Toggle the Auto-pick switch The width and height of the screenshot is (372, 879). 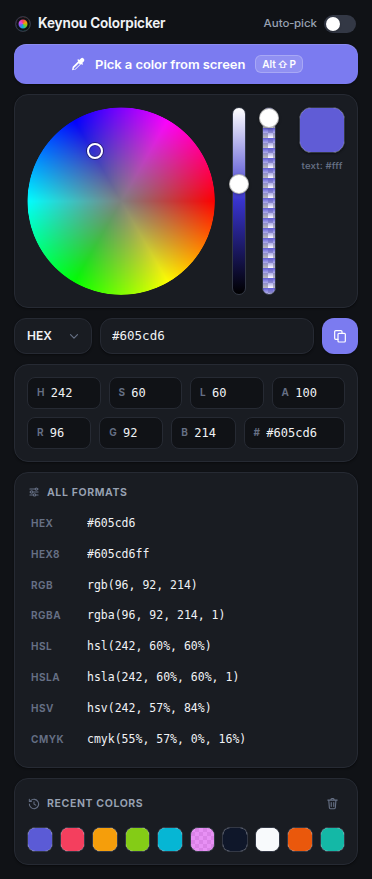(340, 24)
